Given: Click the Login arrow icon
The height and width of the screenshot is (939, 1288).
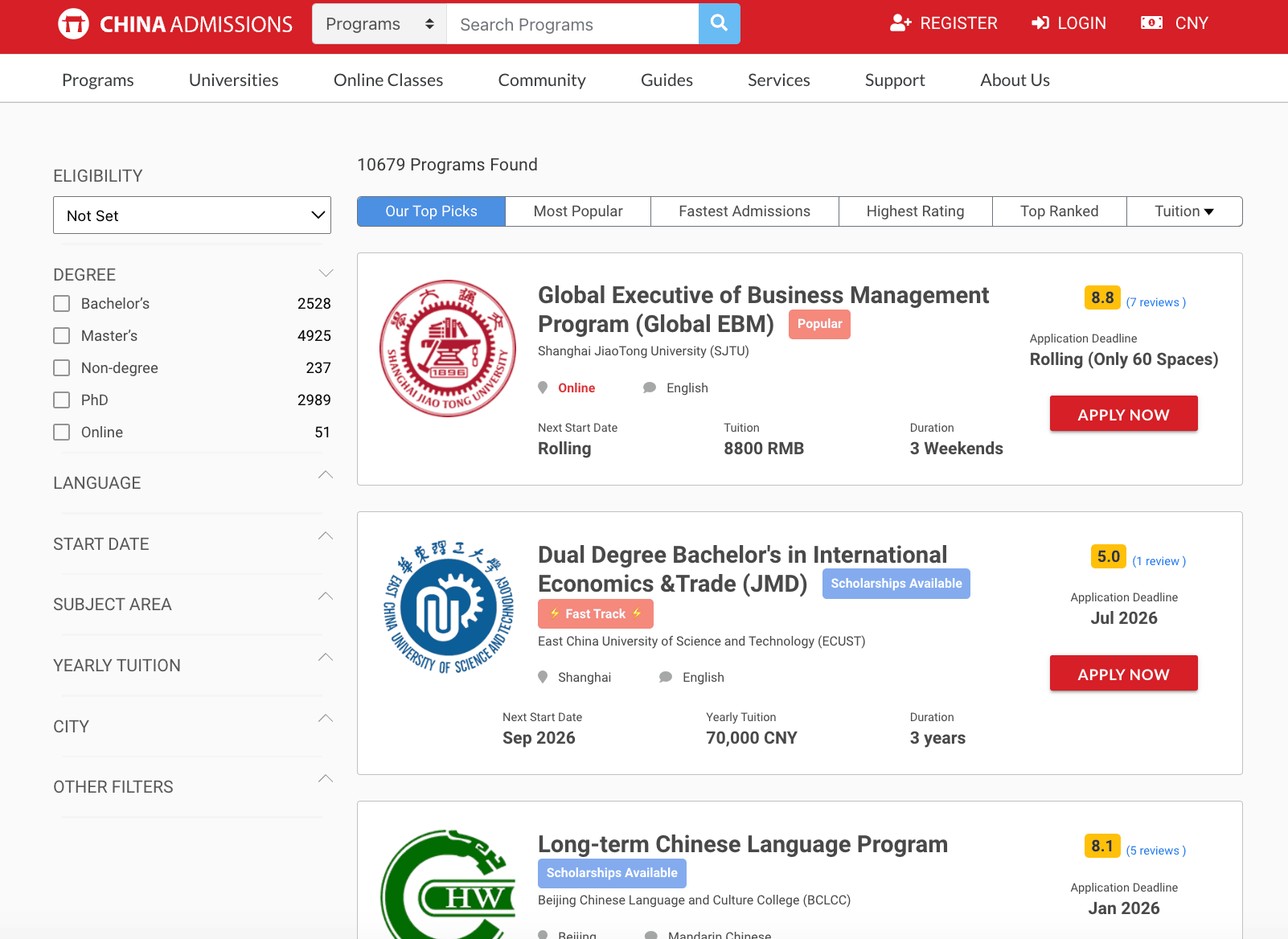Looking at the screenshot, I should (x=1040, y=23).
